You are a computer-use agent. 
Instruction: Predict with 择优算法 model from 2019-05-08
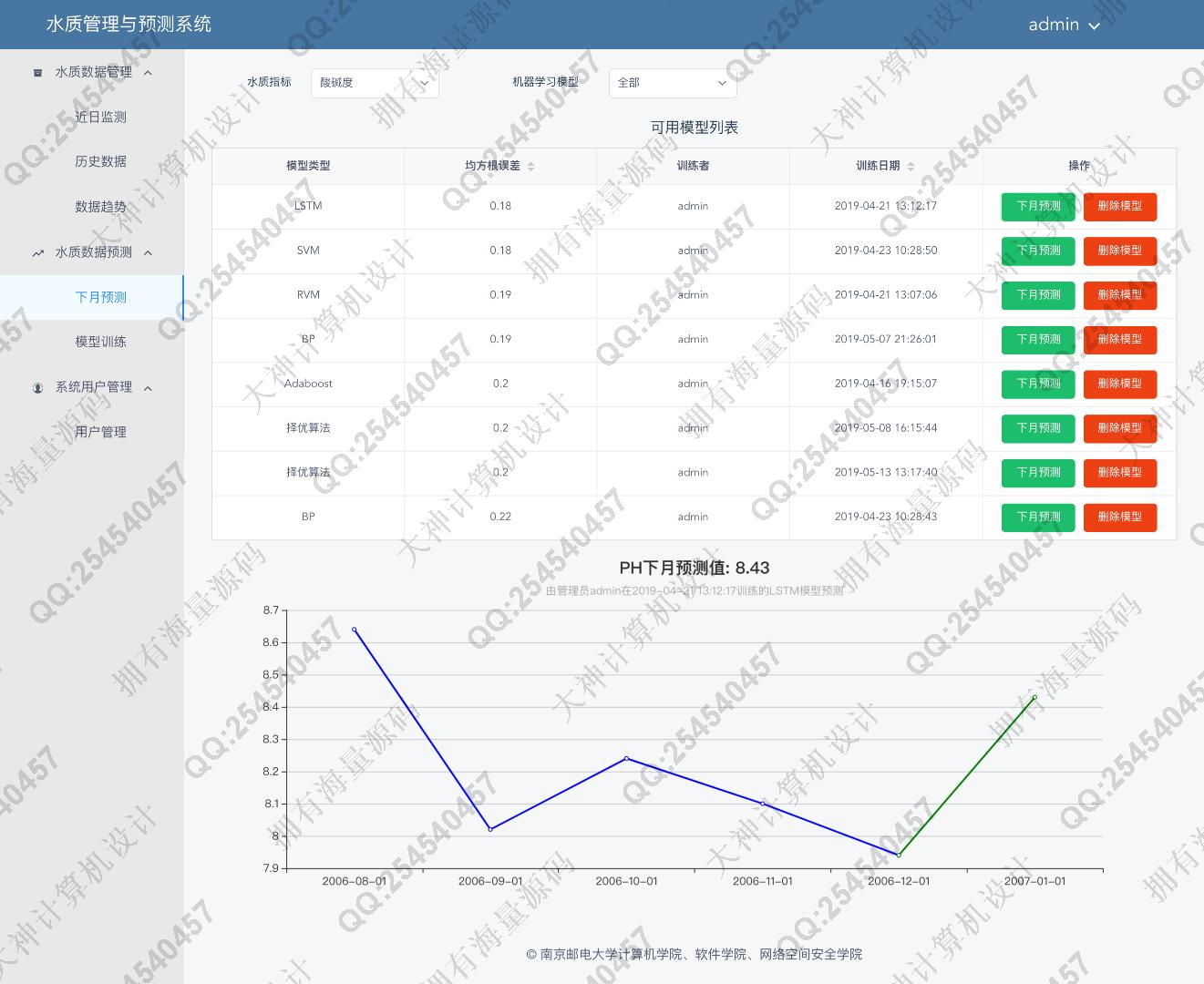coord(1038,428)
